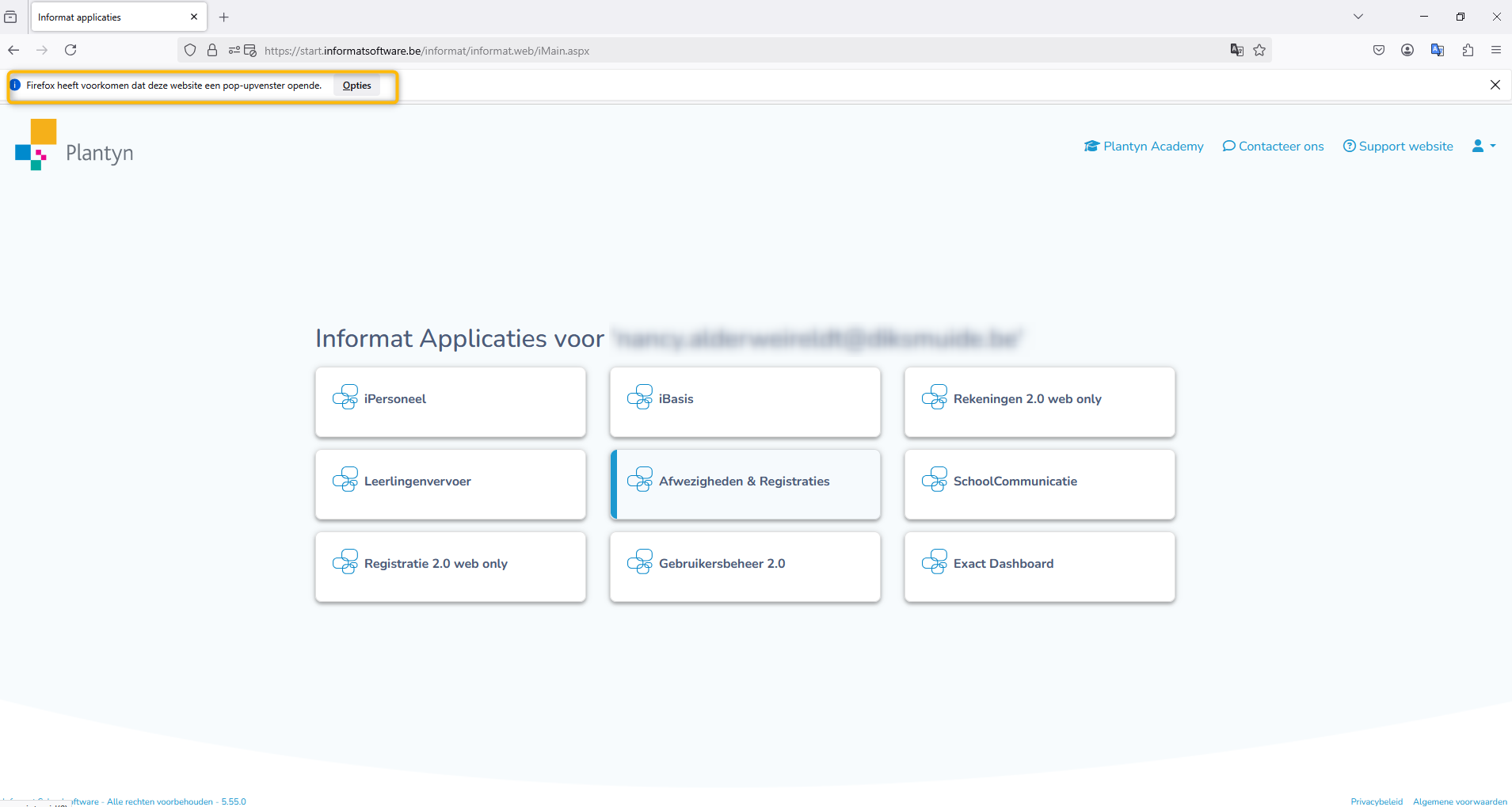This screenshot has width=1512, height=807.
Task: Click the iBasis cloud icon
Action: (x=640, y=397)
